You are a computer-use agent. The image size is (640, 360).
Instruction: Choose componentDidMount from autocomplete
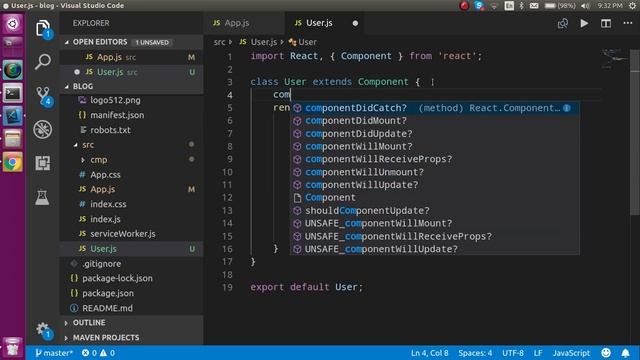(x=435, y=121)
